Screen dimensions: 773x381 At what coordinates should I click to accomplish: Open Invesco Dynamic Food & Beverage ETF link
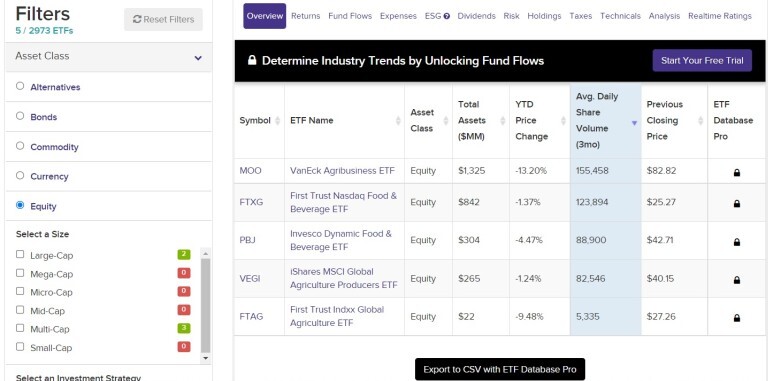(341, 241)
